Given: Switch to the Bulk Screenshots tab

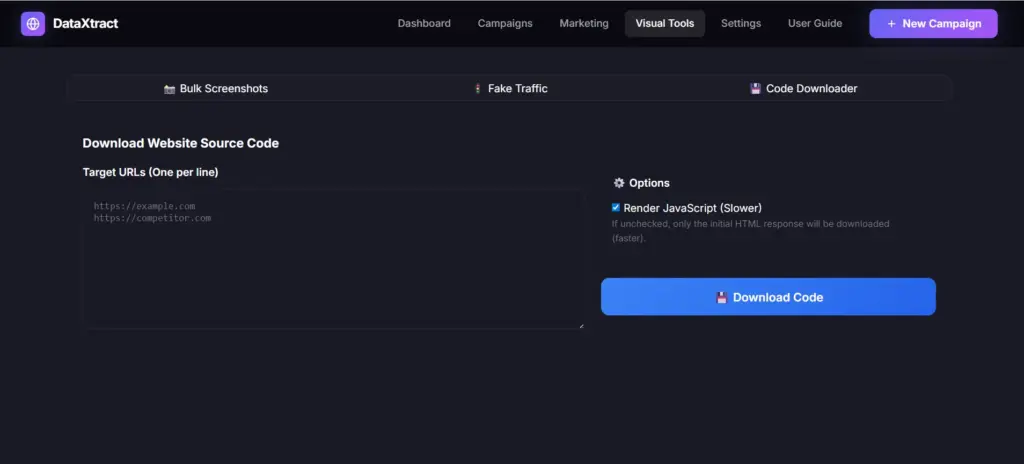Looking at the screenshot, I should (216, 88).
